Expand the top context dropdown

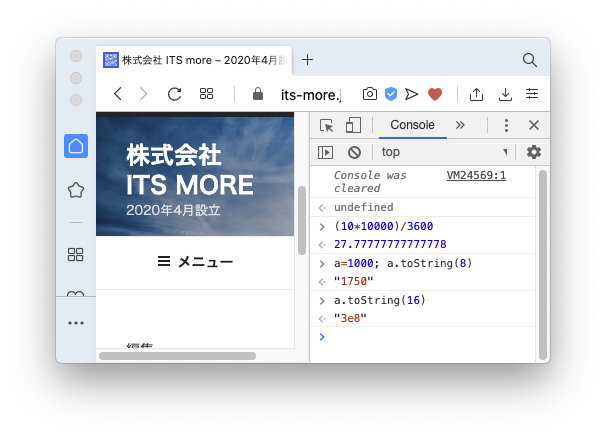443,152
